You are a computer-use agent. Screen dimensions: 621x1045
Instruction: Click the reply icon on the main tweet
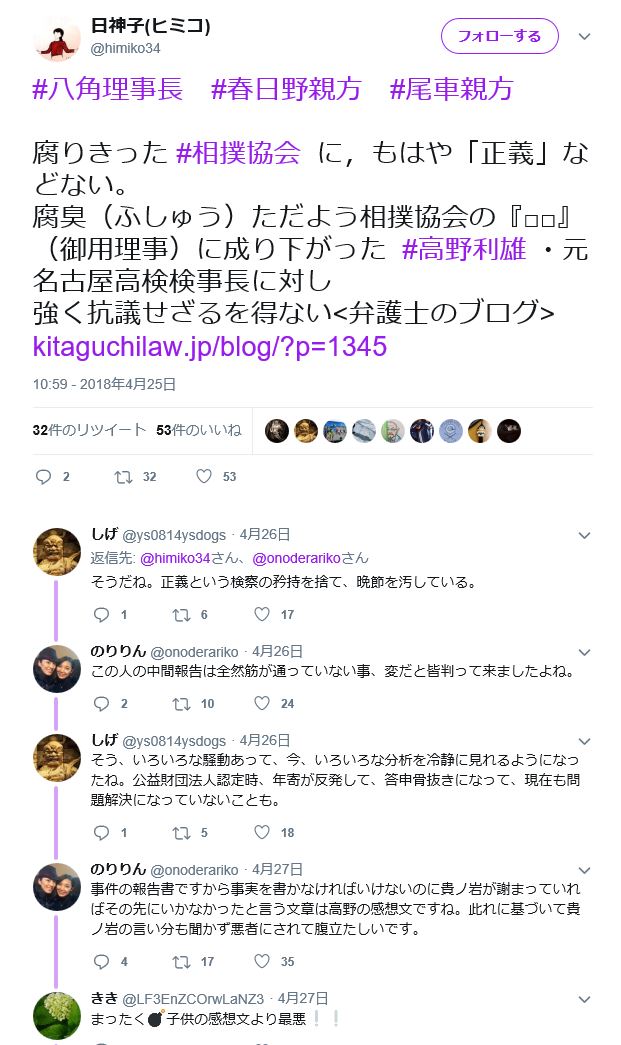tap(43, 477)
